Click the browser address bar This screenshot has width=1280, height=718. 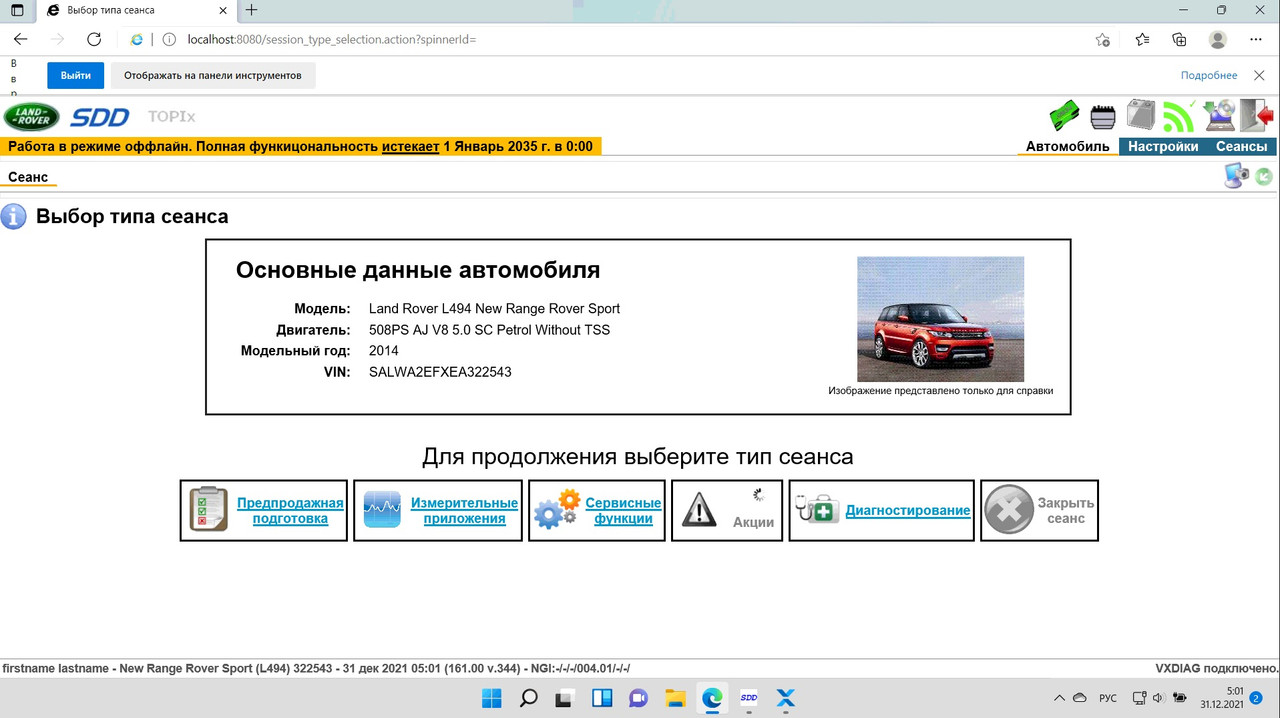click(x=620, y=39)
